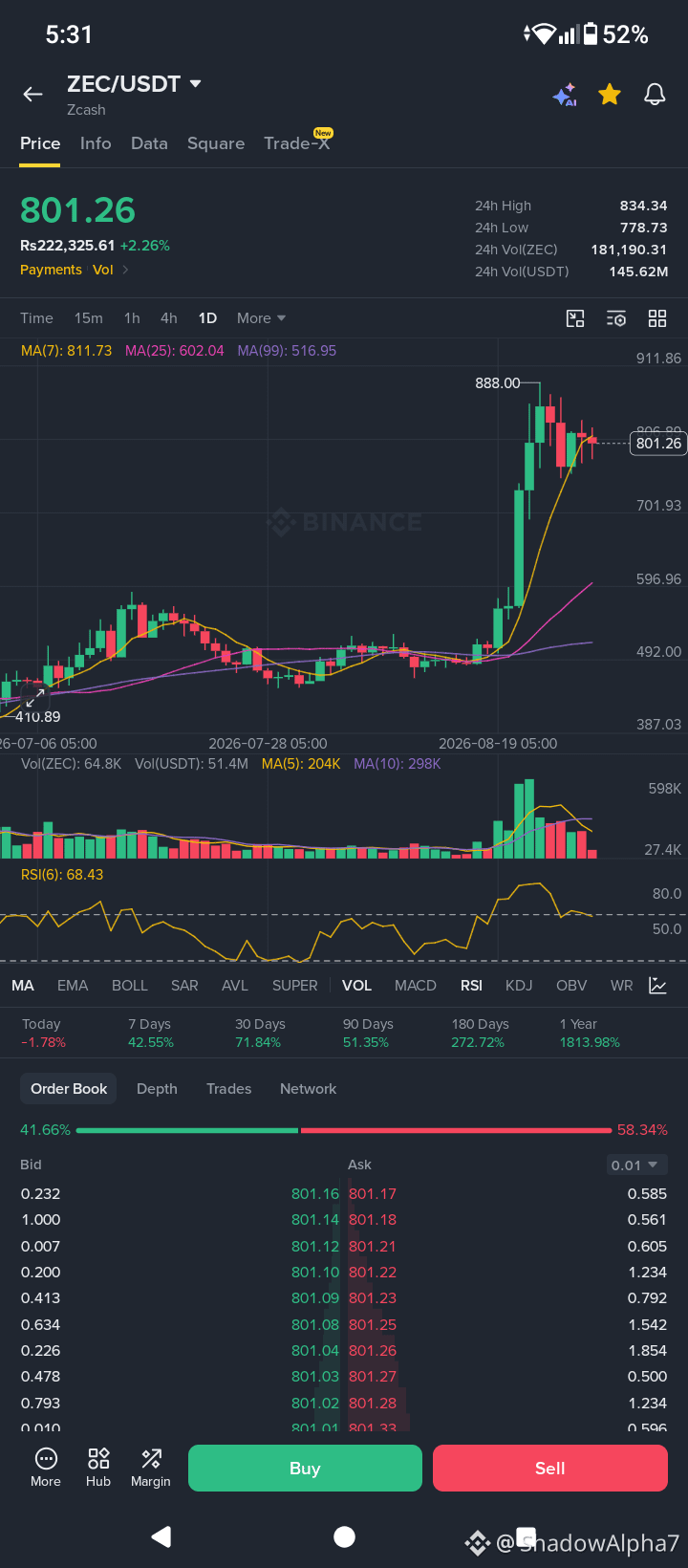Tap ask price 801.26

373,1351
